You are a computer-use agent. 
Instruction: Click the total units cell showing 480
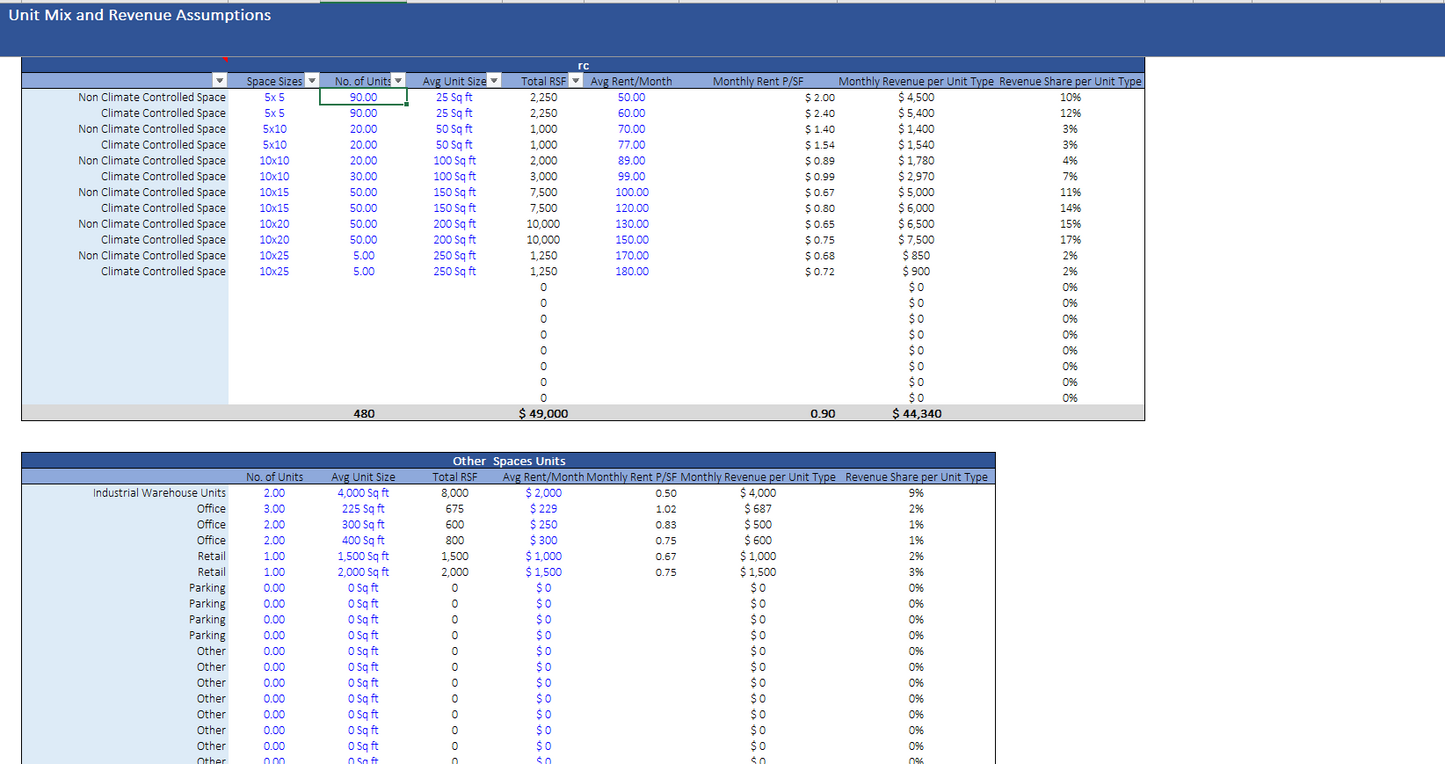click(364, 413)
